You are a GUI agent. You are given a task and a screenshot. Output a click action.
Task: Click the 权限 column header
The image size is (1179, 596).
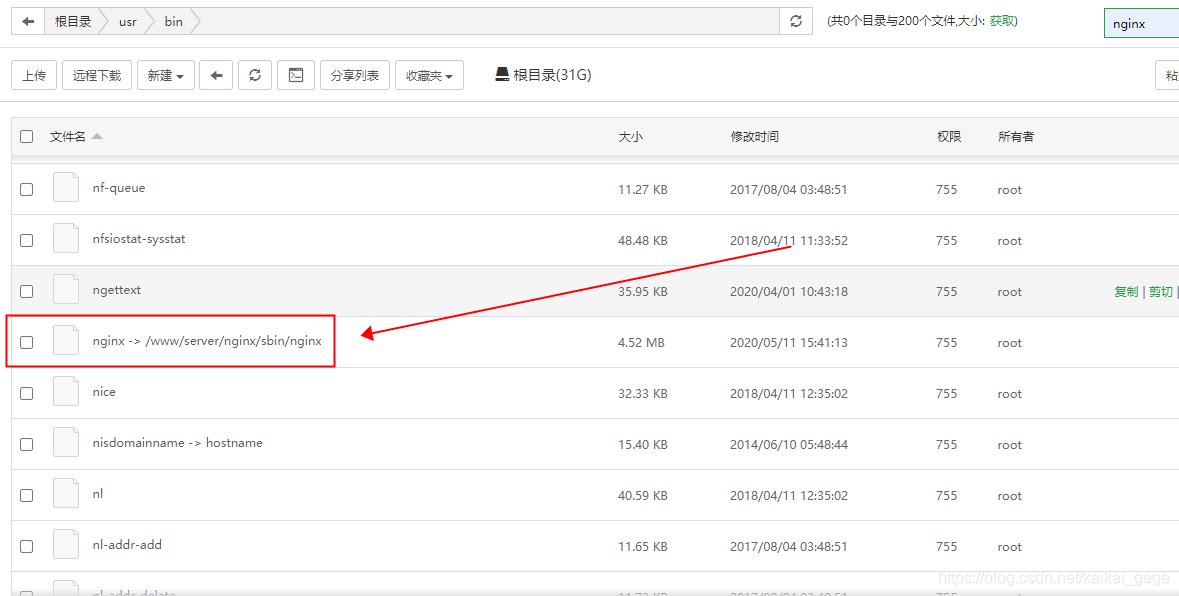point(949,137)
